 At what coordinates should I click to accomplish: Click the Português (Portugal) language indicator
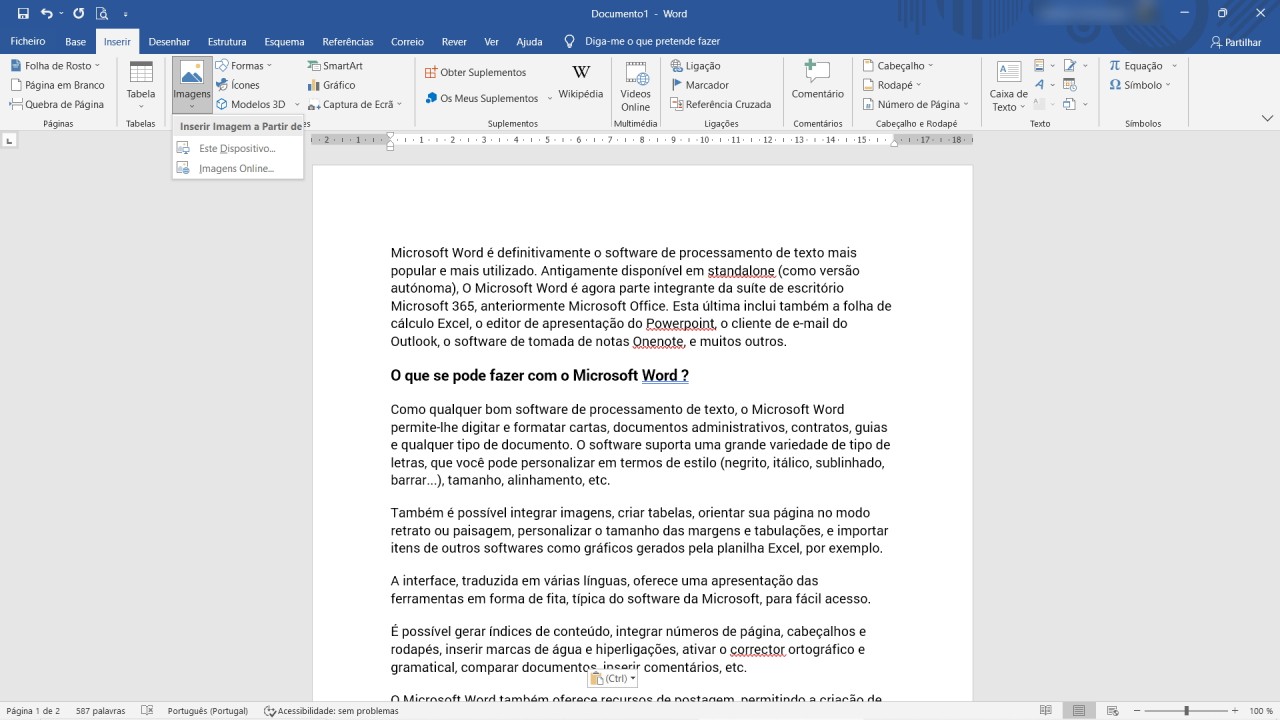point(207,711)
